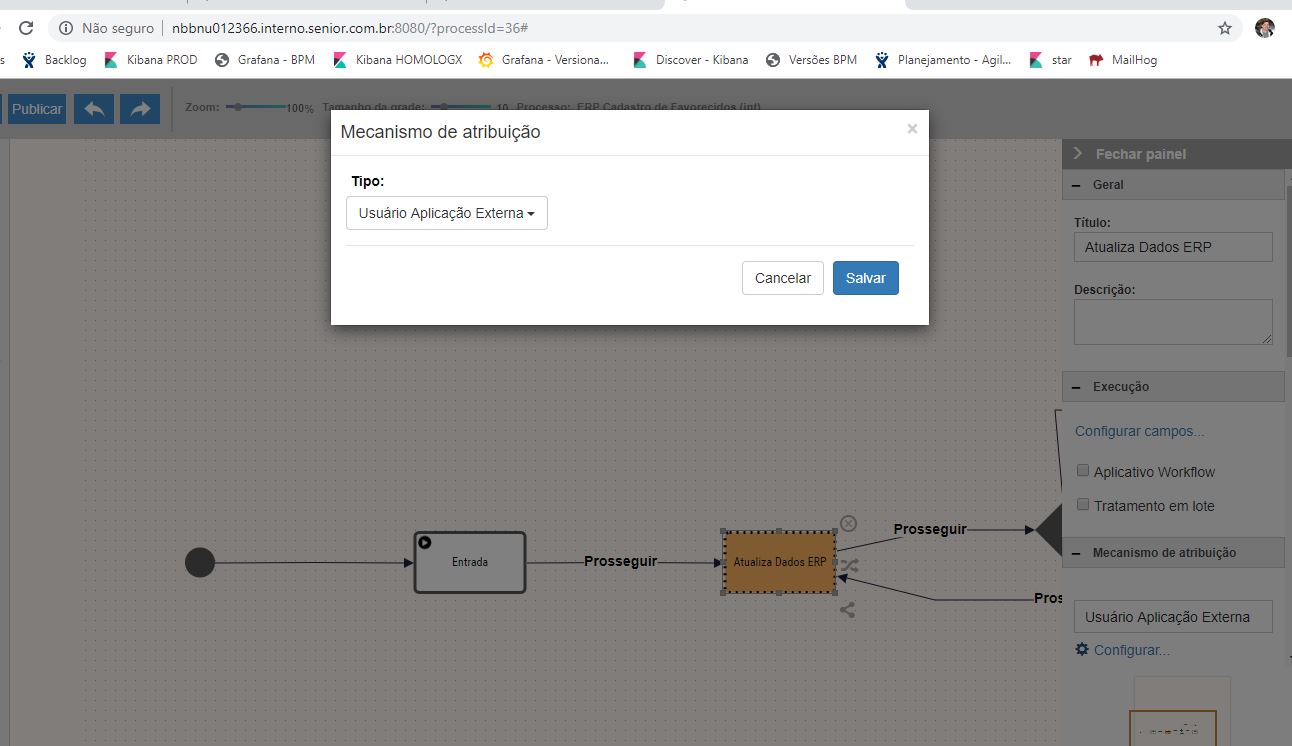Click the share icon below the ERP node
The image size is (1292, 746).
[848, 608]
